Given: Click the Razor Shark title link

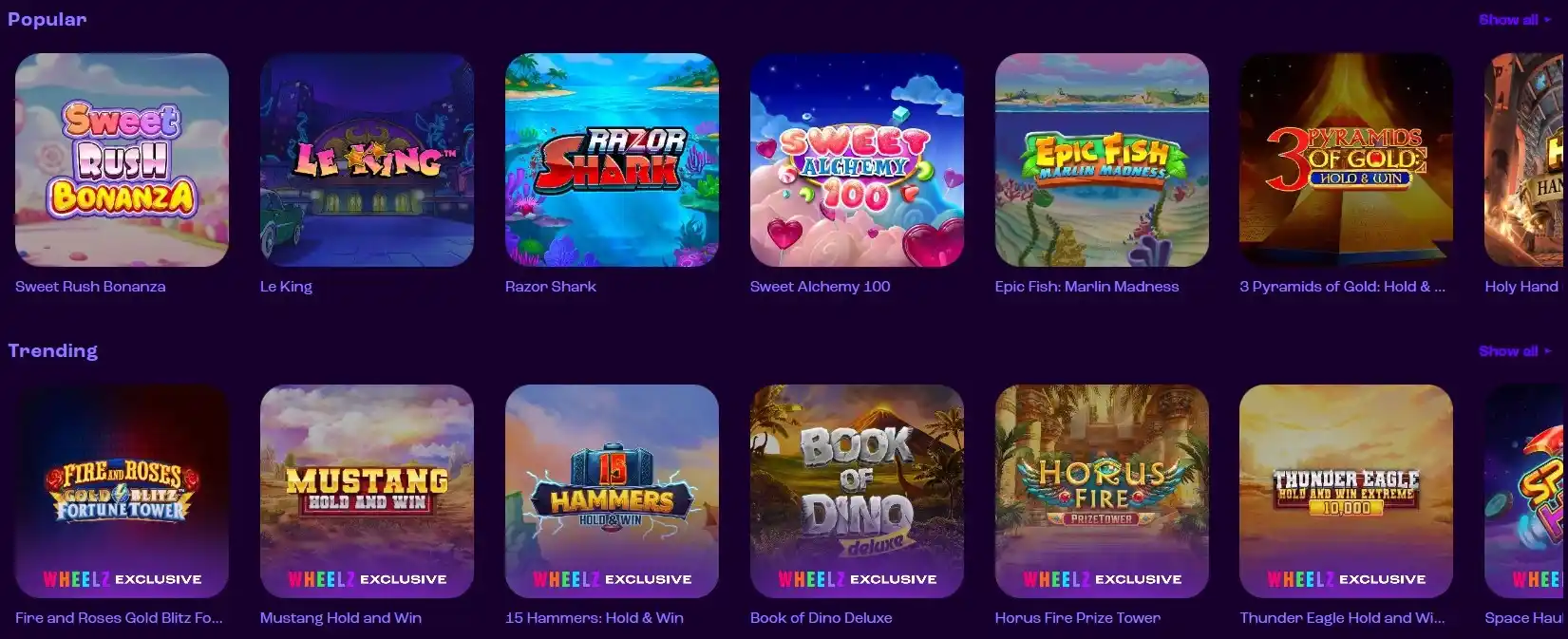Looking at the screenshot, I should [x=551, y=287].
